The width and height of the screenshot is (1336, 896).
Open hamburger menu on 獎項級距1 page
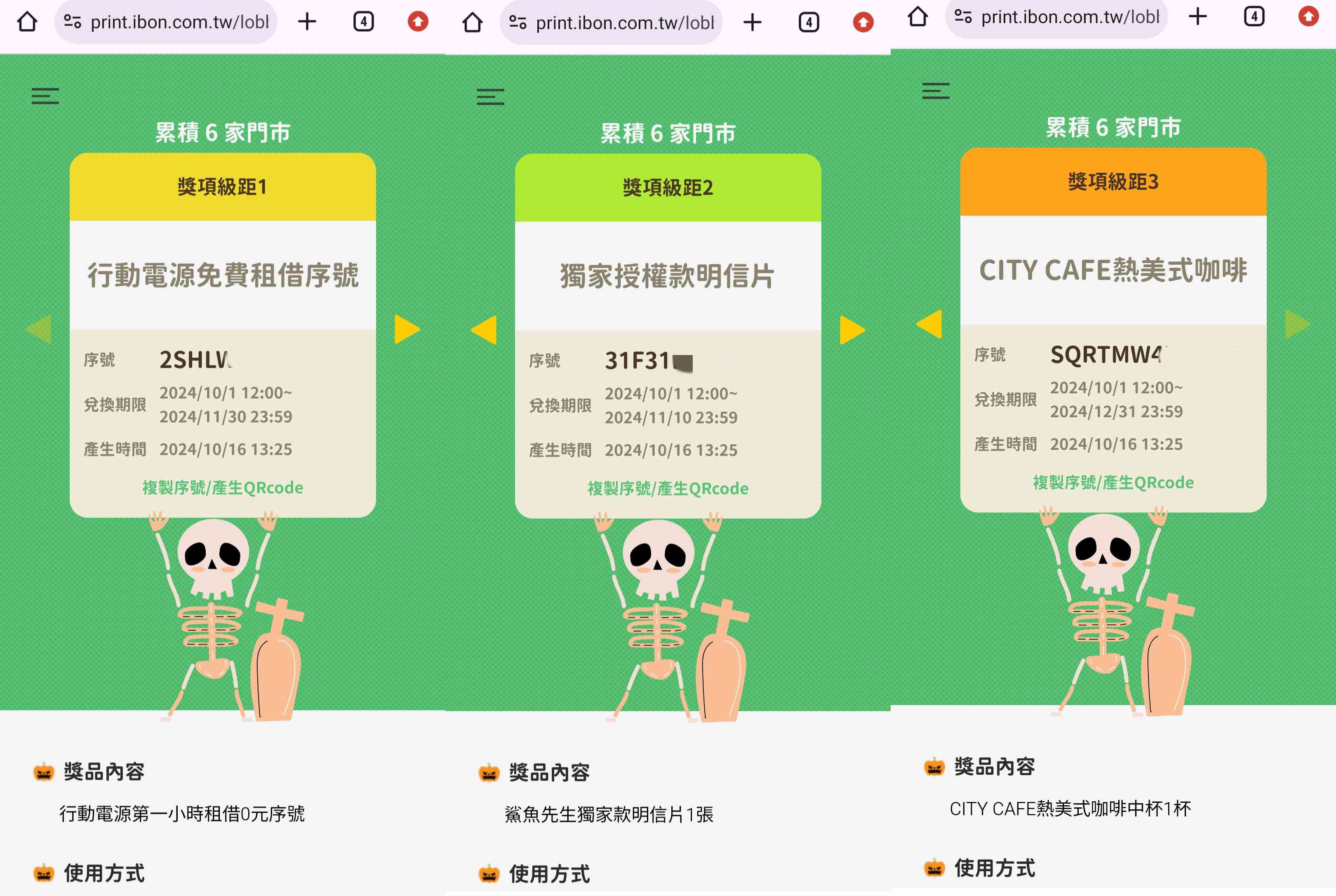point(45,96)
